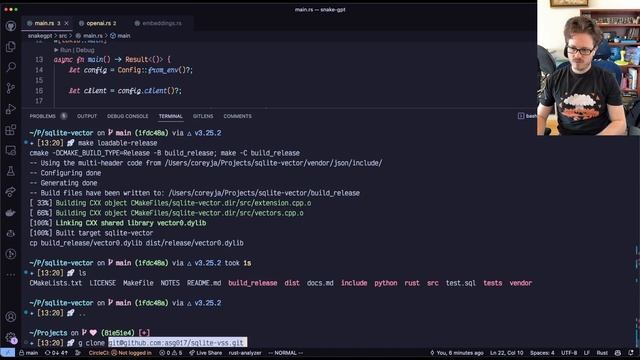Image resolution: width=640 pixels, height=360 pixels.
Task: Open the Remote Explorer monitor icon
Action: coord(11,150)
